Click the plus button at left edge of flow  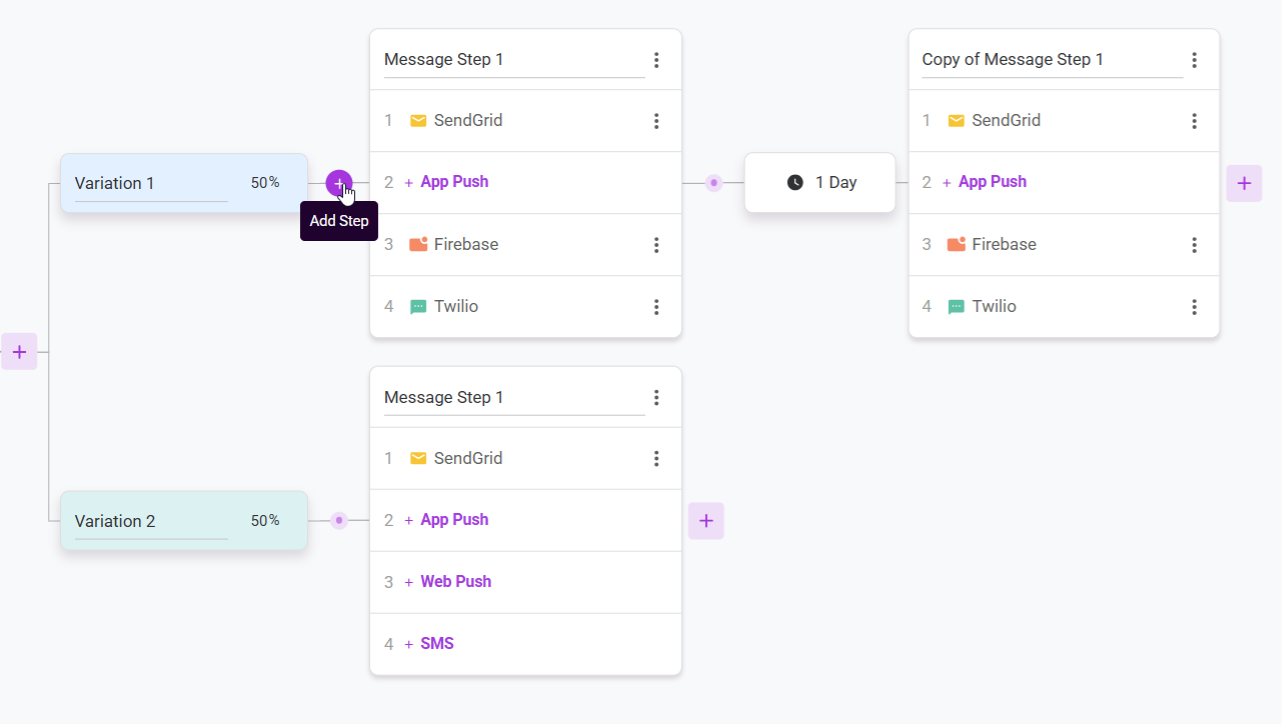[x=19, y=352]
